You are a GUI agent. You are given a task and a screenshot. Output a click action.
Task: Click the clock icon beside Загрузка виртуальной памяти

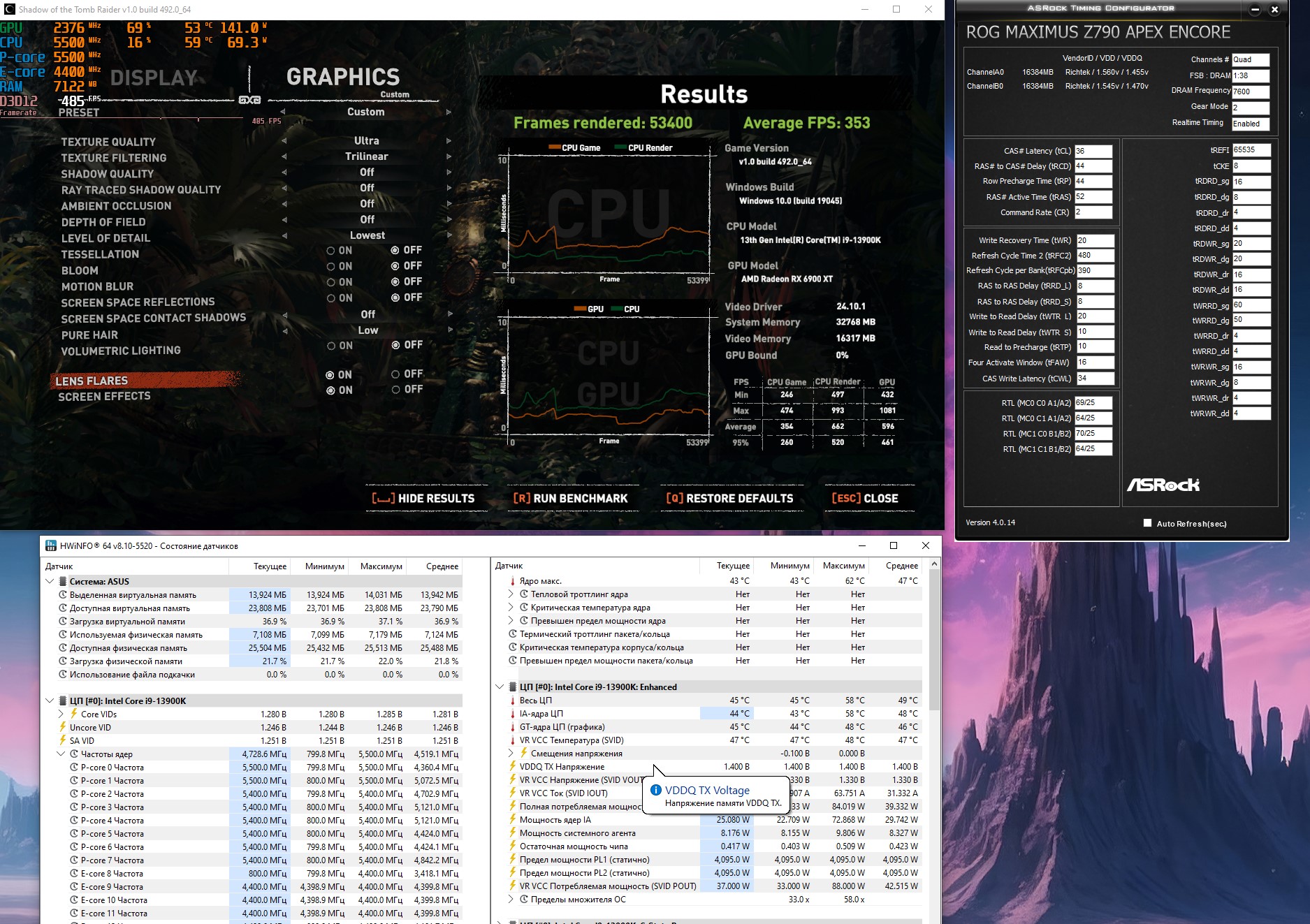(62, 621)
